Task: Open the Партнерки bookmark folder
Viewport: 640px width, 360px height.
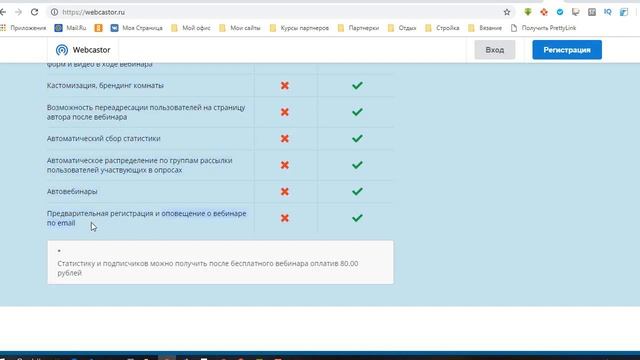Action: click(358, 28)
